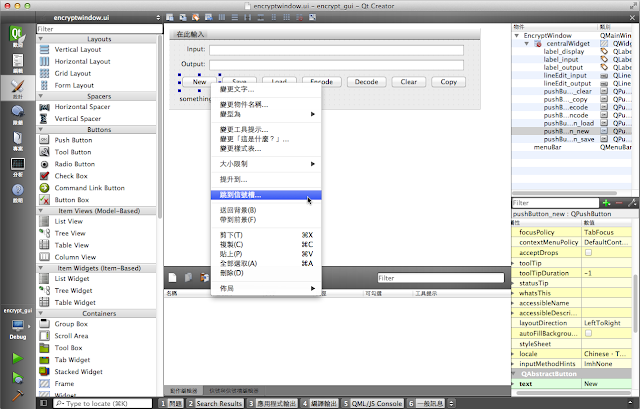Image resolution: width=640 pixels, height=409 pixels.
Task: Click the red minus remove-property icon
Action: pyautogui.click(x=619, y=203)
